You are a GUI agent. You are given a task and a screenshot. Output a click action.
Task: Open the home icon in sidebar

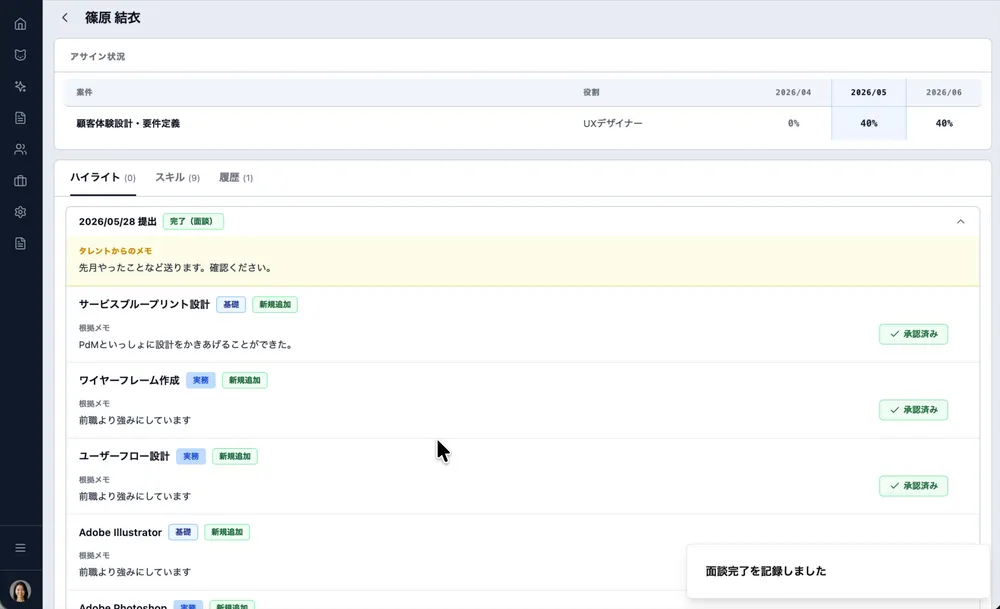point(20,24)
